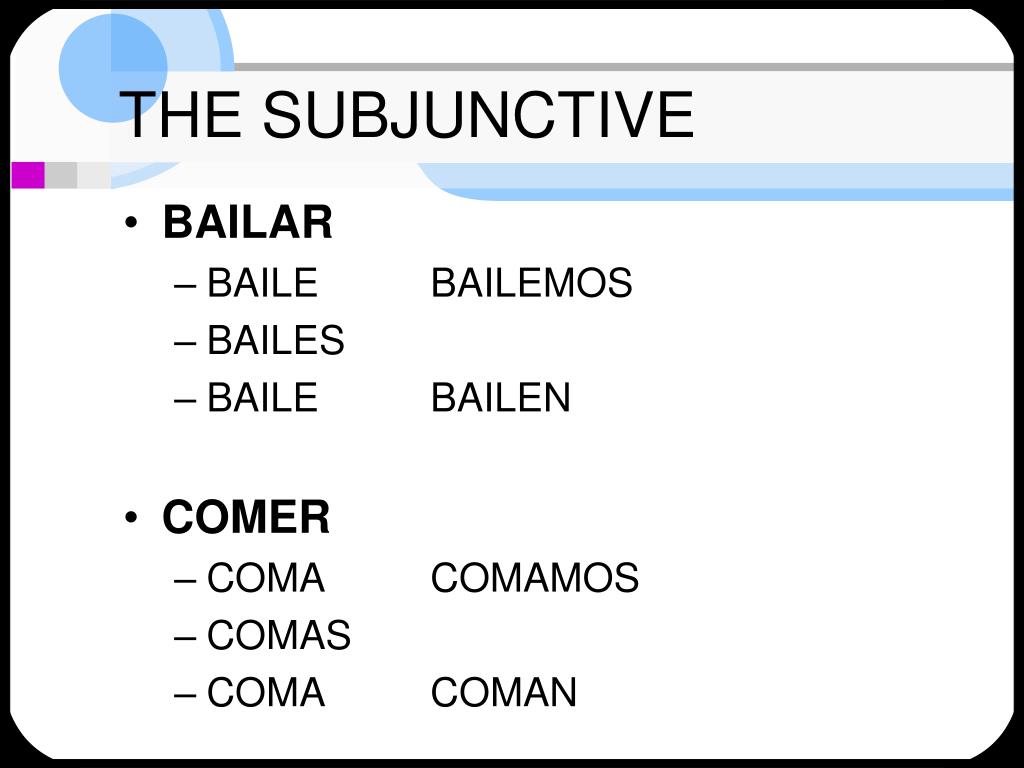The height and width of the screenshot is (768, 1024).
Task: Select the BAILAR bullet heading
Action: click(x=248, y=222)
